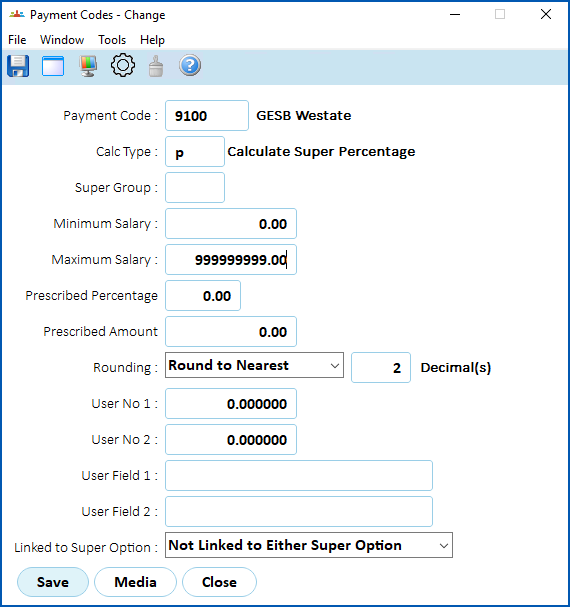This screenshot has width=570, height=607.
Task: Click the app logo in title bar
Action: click(17, 15)
